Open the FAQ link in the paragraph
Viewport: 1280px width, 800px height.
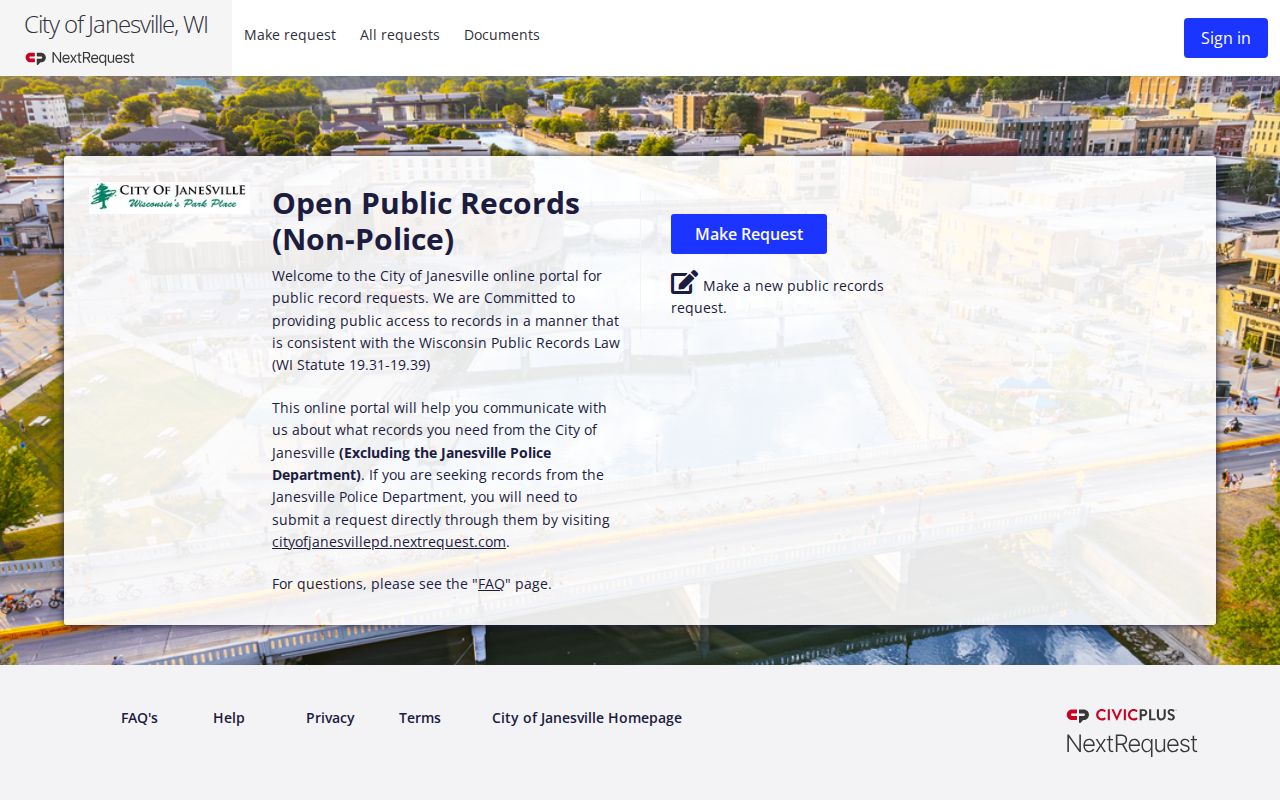[x=491, y=584]
